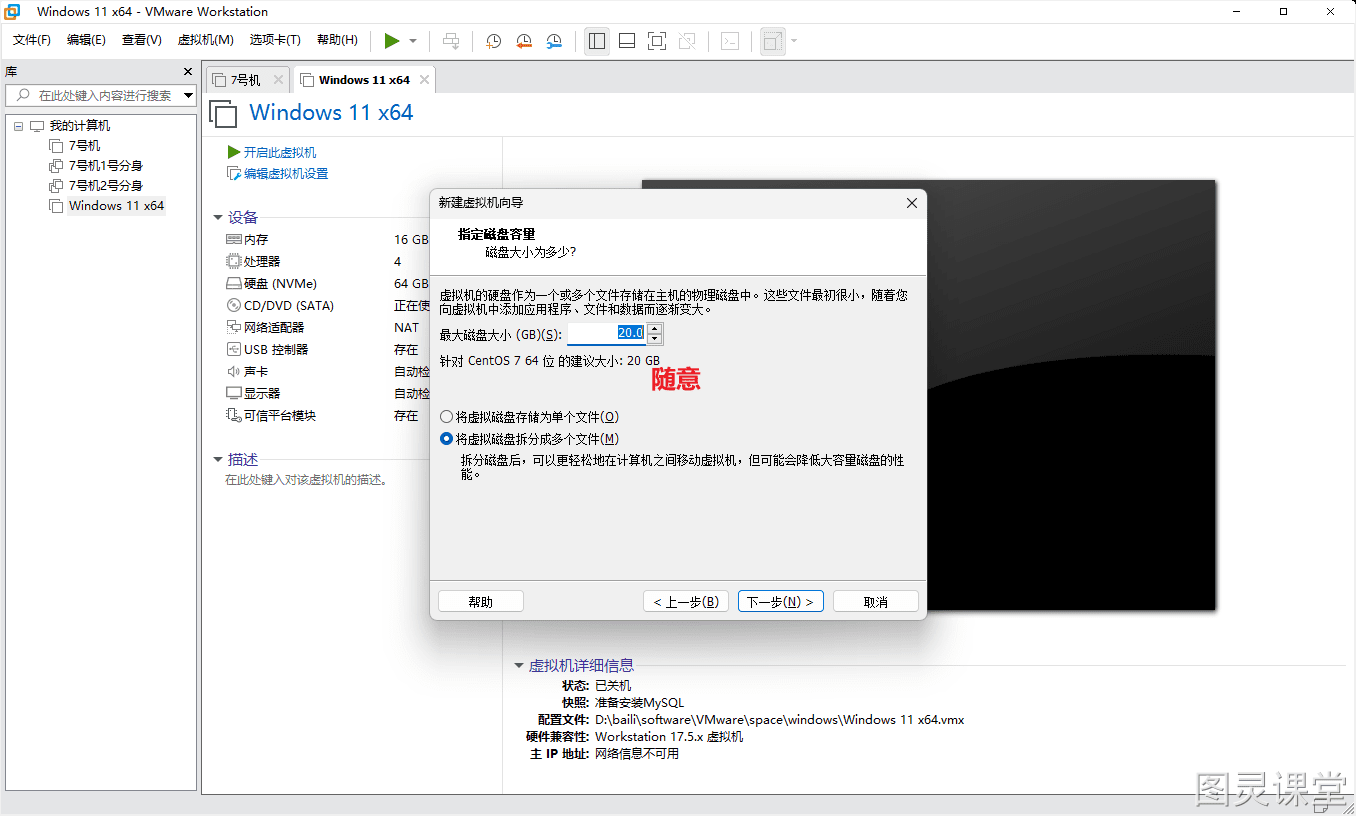Image resolution: width=1356 pixels, height=816 pixels.
Task: Click the 取消 cancel button
Action: click(x=875, y=602)
